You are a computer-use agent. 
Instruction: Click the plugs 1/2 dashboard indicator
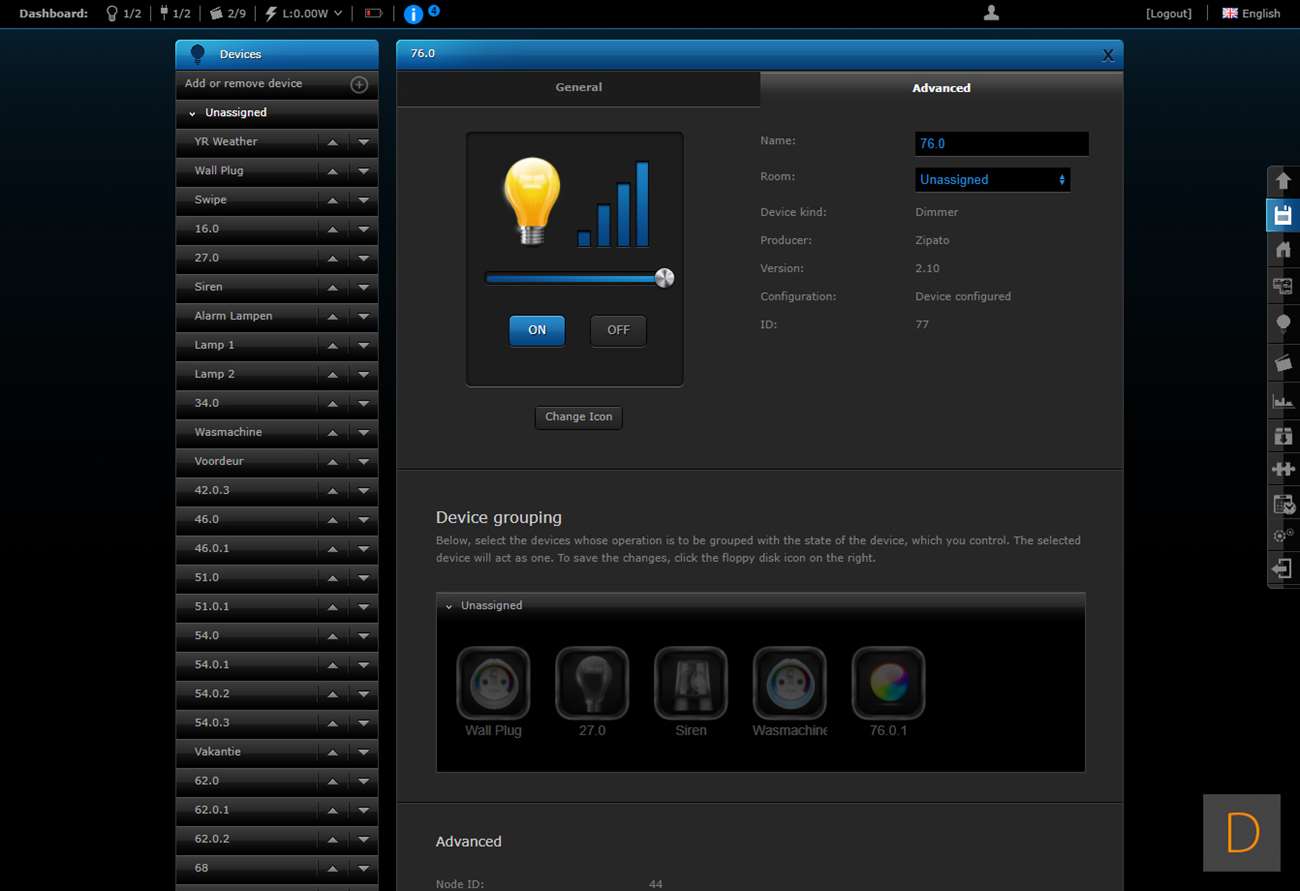[x=175, y=14]
